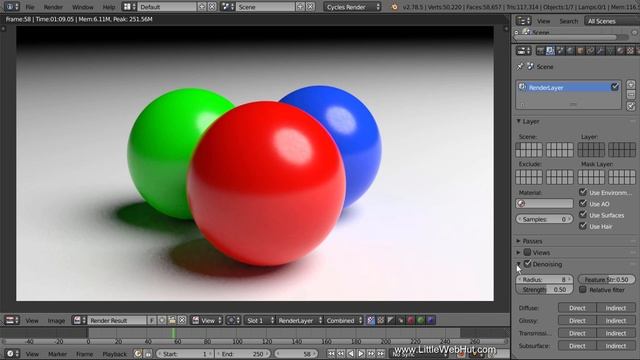Add a new screen layout with plus icon
This screenshot has width=640, height=360.
click(x=202, y=7)
